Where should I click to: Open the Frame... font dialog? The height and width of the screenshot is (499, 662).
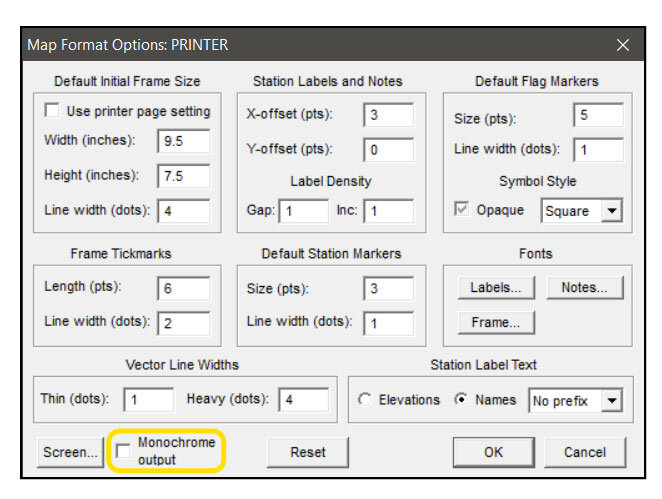click(x=496, y=323)
